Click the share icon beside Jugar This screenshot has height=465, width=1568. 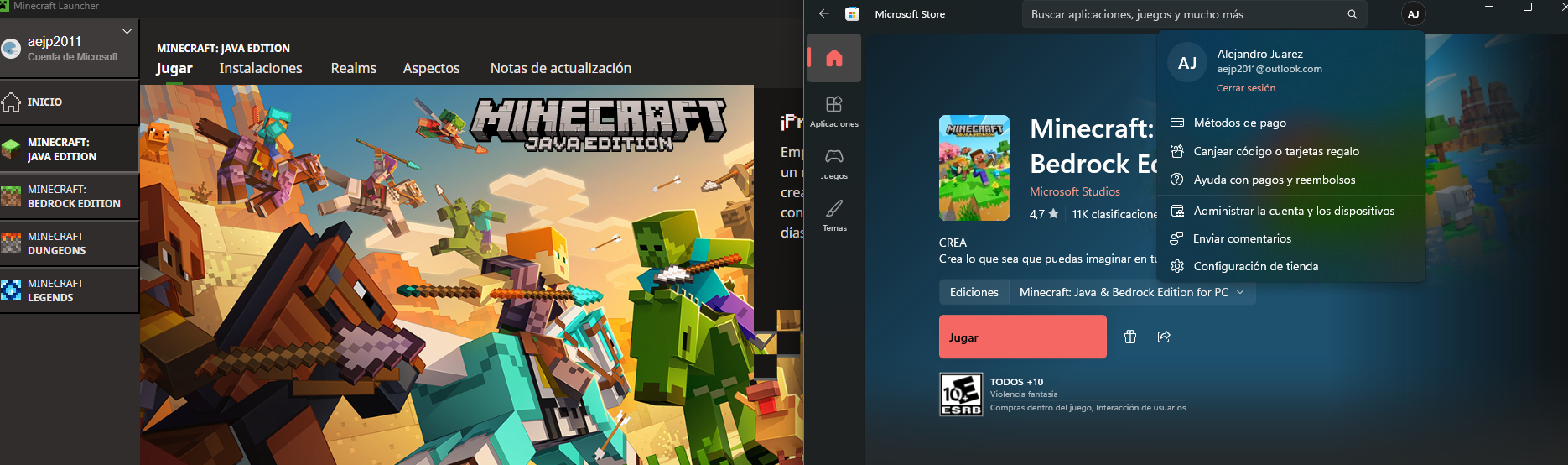click(x=1164, y=337)
